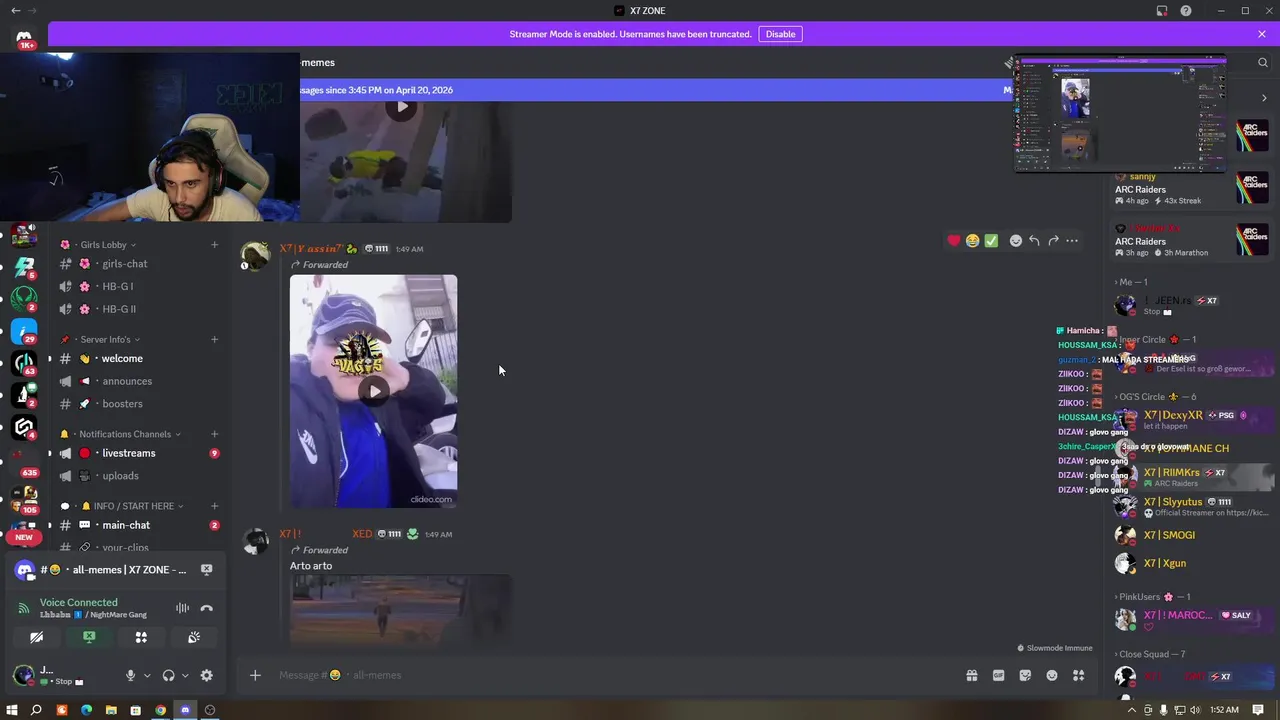Disable Streamer Mode button

(x=780, y=34)
